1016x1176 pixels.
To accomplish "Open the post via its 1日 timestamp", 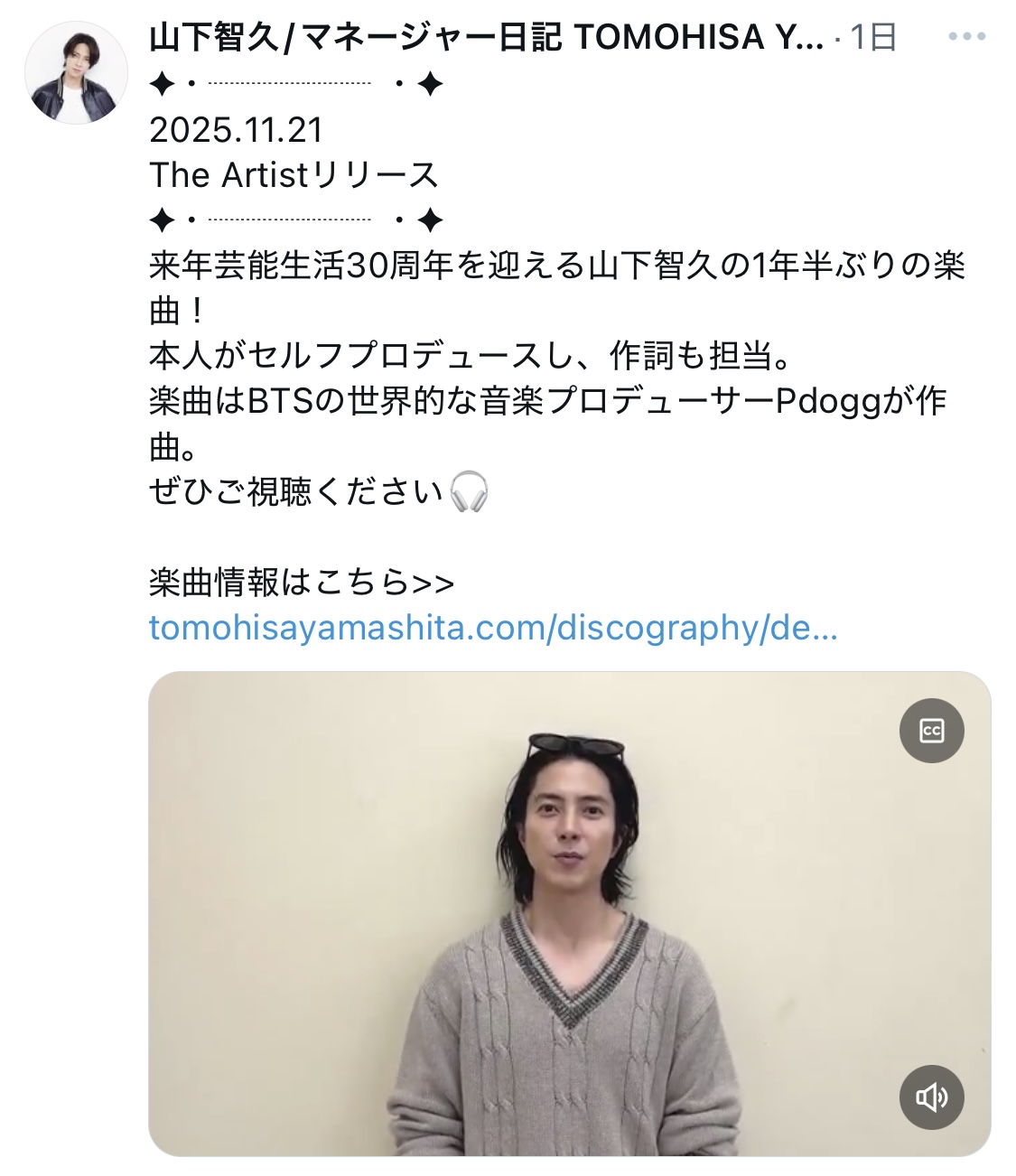I will click(x=873, y=37).
